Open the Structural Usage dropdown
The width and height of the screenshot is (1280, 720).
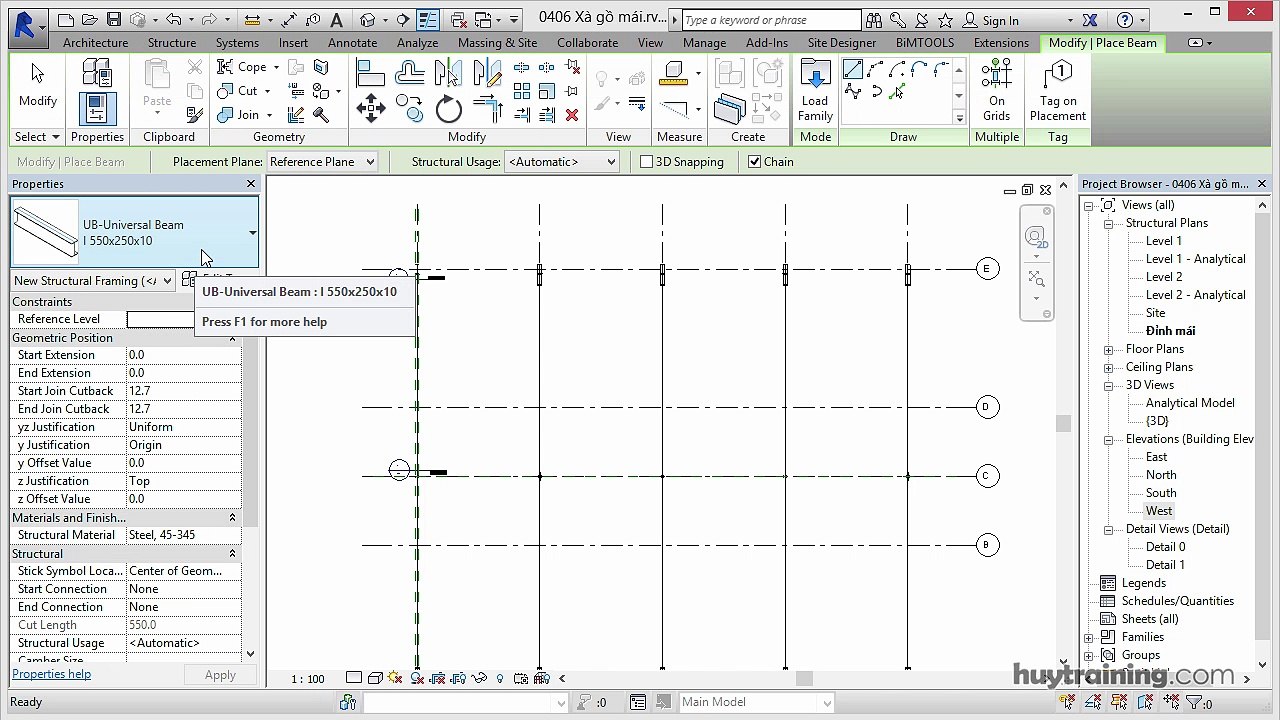pos(562,161)
